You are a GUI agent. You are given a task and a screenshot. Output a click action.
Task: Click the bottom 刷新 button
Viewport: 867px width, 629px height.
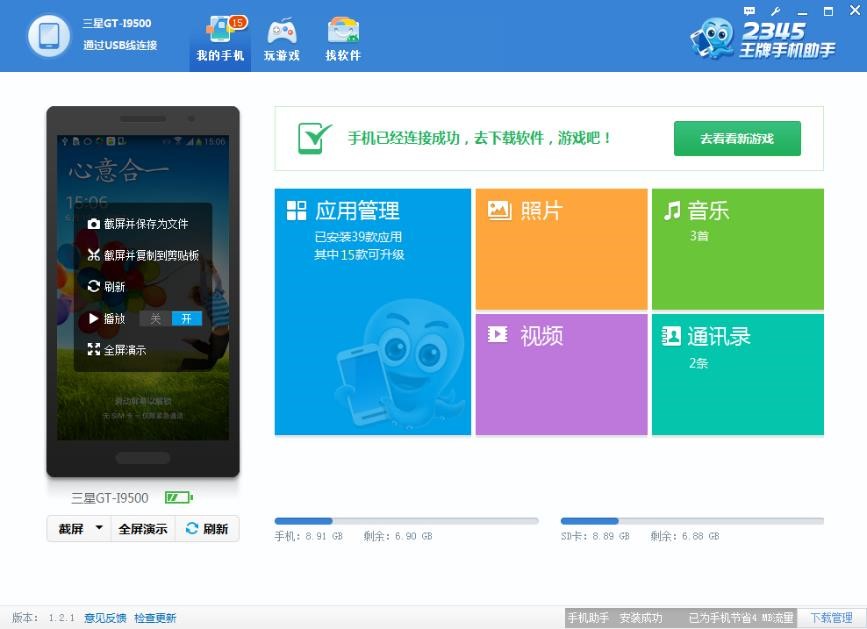tap(207, 529)
